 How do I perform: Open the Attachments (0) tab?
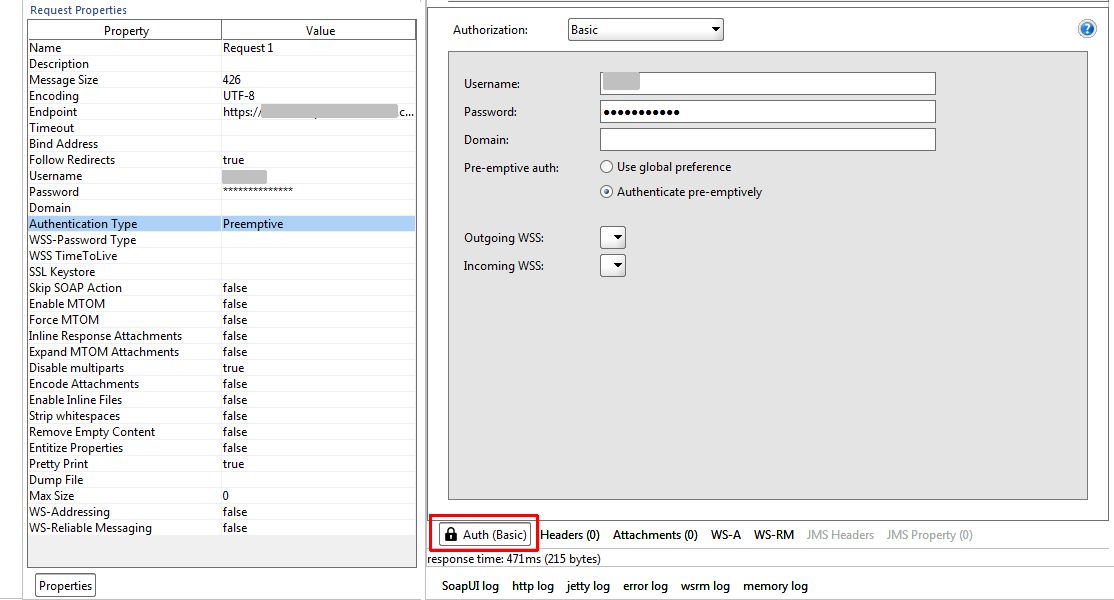[x=655, y=535]
